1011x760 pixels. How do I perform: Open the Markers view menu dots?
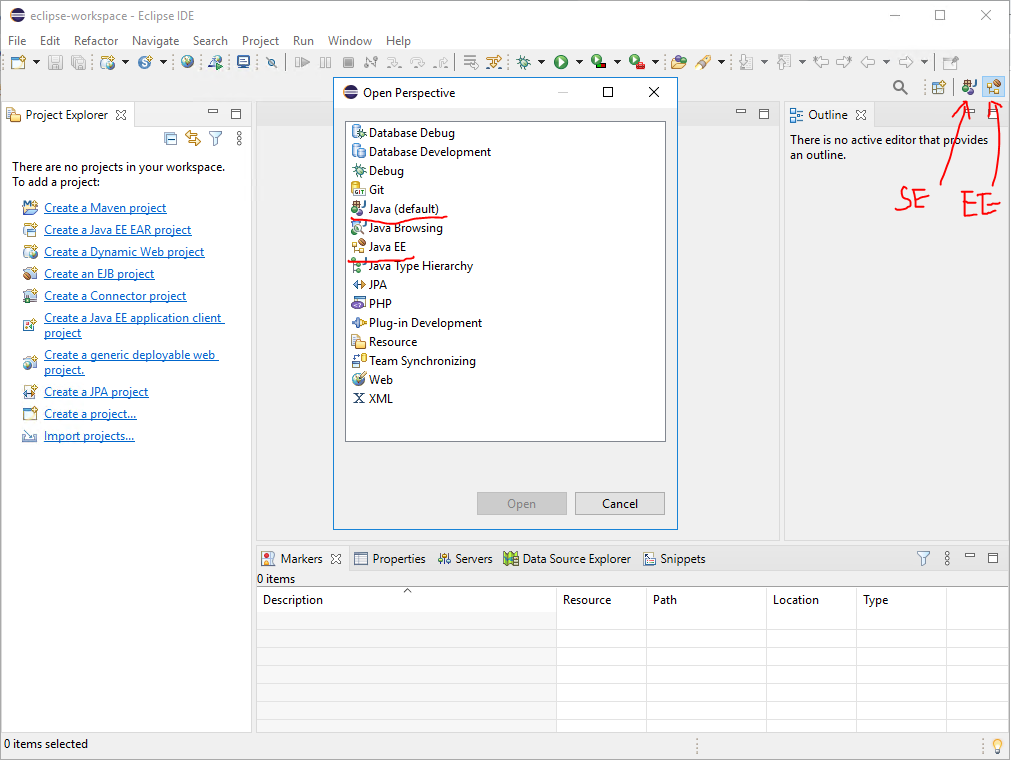click(947, 559)
